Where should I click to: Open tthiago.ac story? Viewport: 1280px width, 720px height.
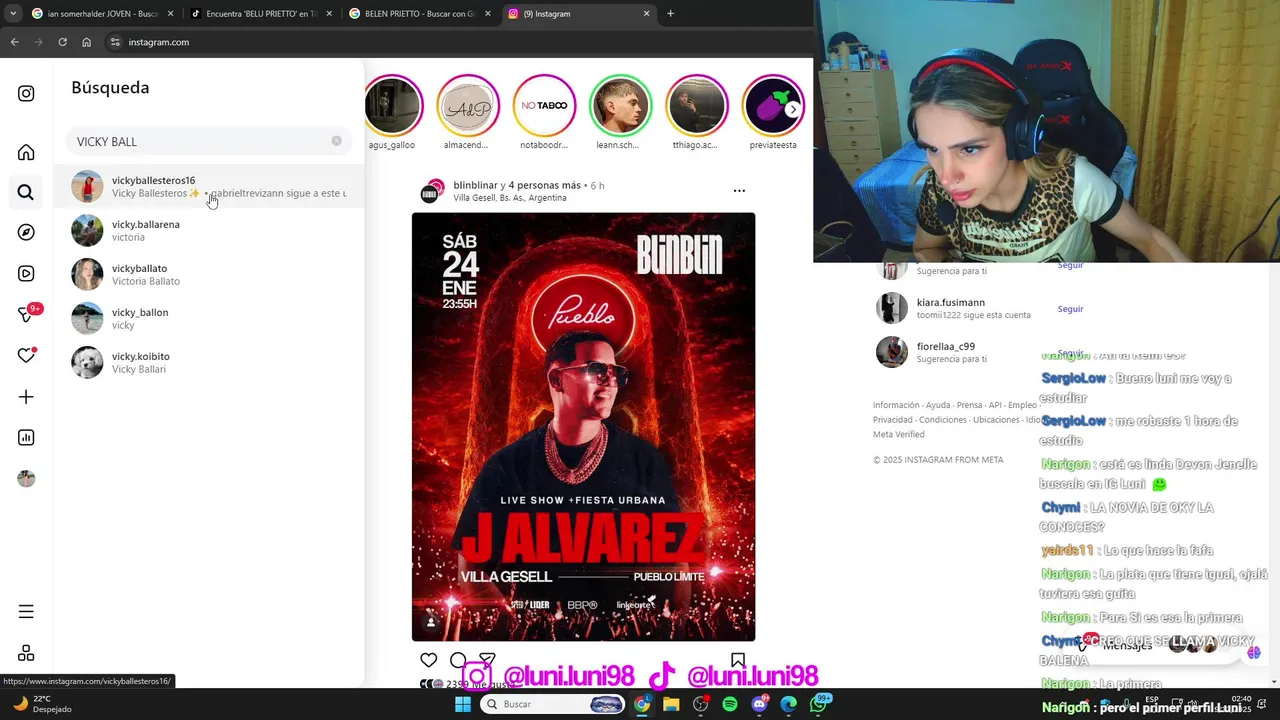696,113
